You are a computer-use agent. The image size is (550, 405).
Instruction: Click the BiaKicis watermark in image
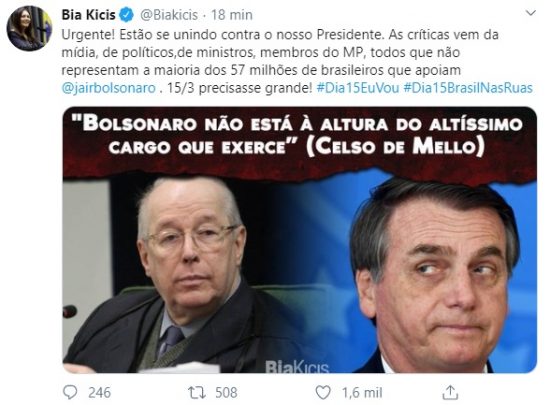tap(297, 366)
